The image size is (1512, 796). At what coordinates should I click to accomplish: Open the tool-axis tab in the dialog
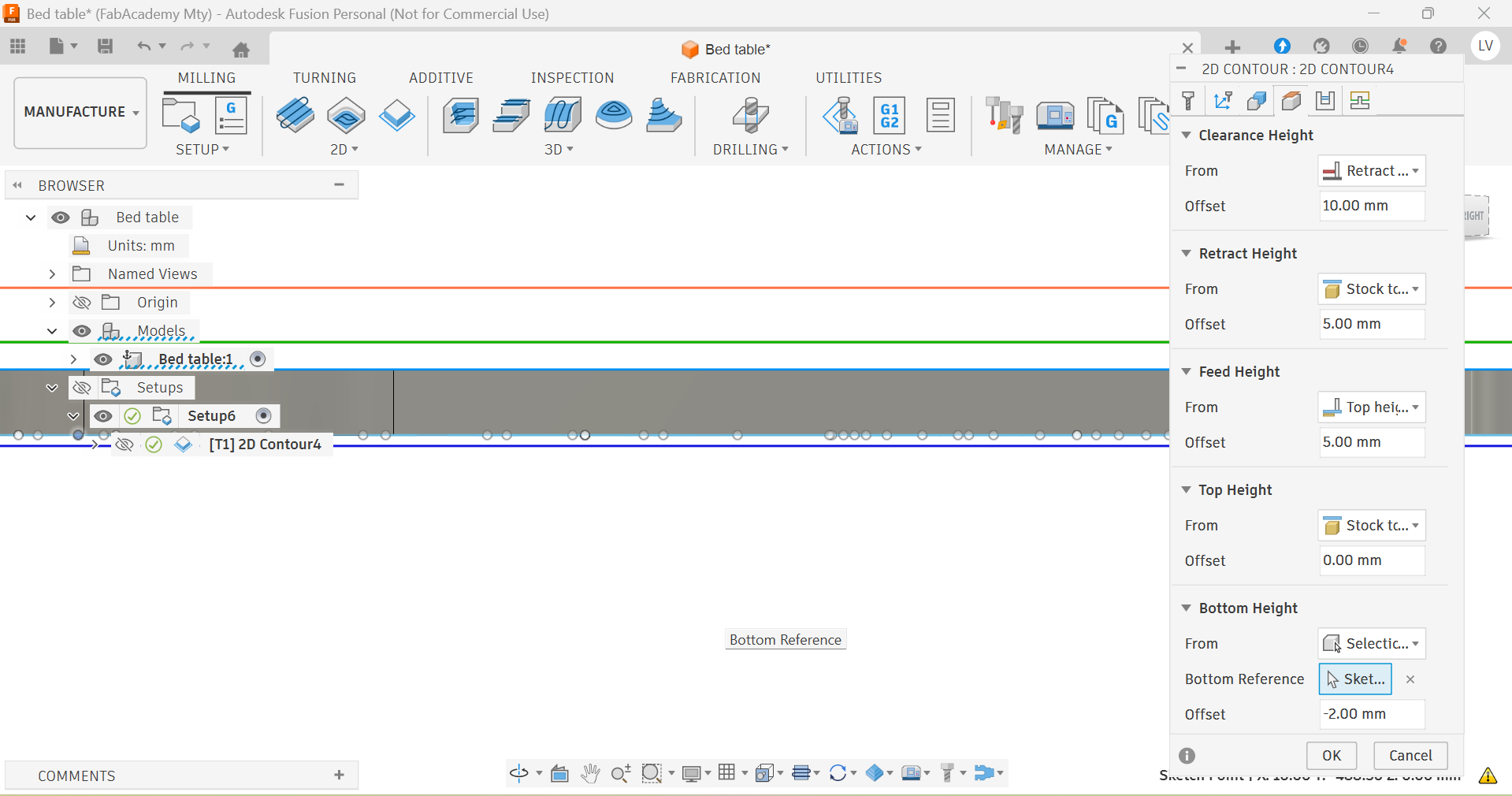pyautogui.click(x=1223, y=101)
